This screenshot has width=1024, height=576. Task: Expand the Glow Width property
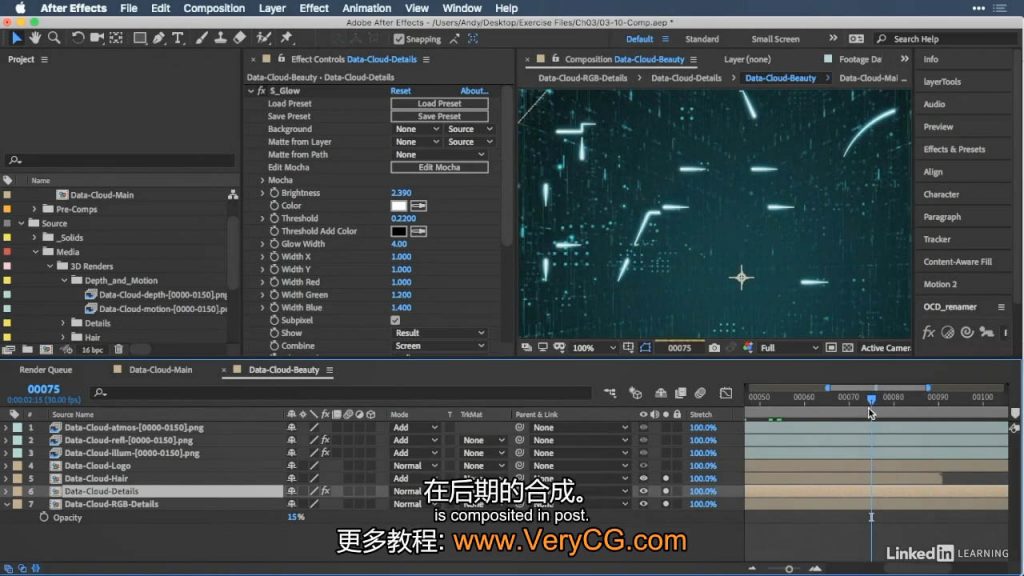tap(263, 244)
